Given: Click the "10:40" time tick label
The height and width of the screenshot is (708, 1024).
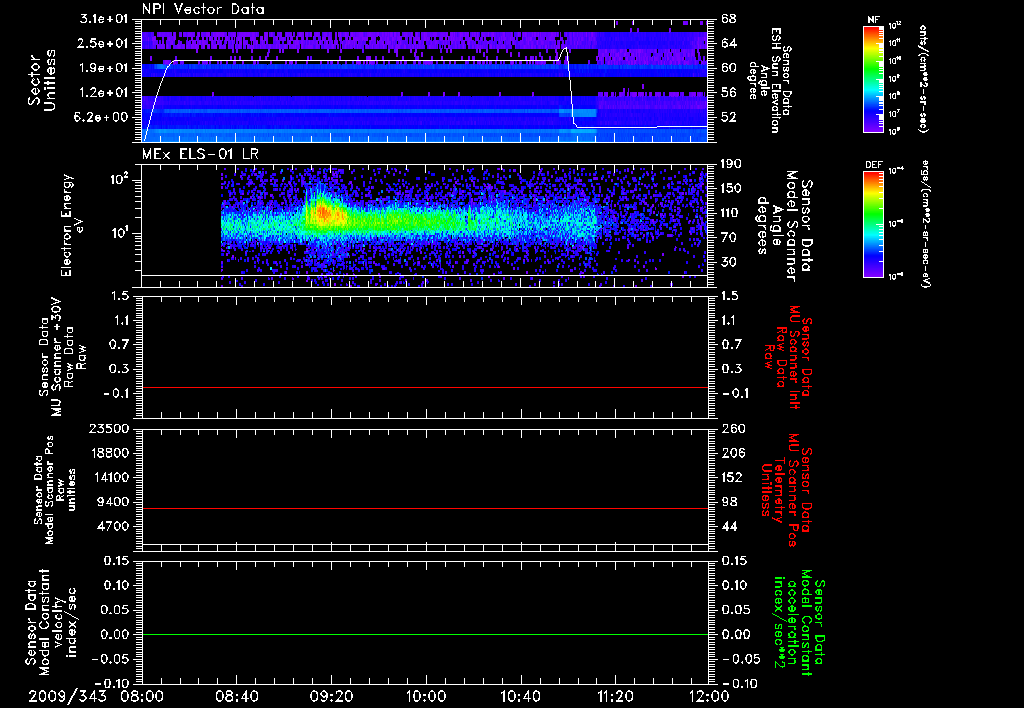Looking at the screenshot, I should (x=520, y=696).
